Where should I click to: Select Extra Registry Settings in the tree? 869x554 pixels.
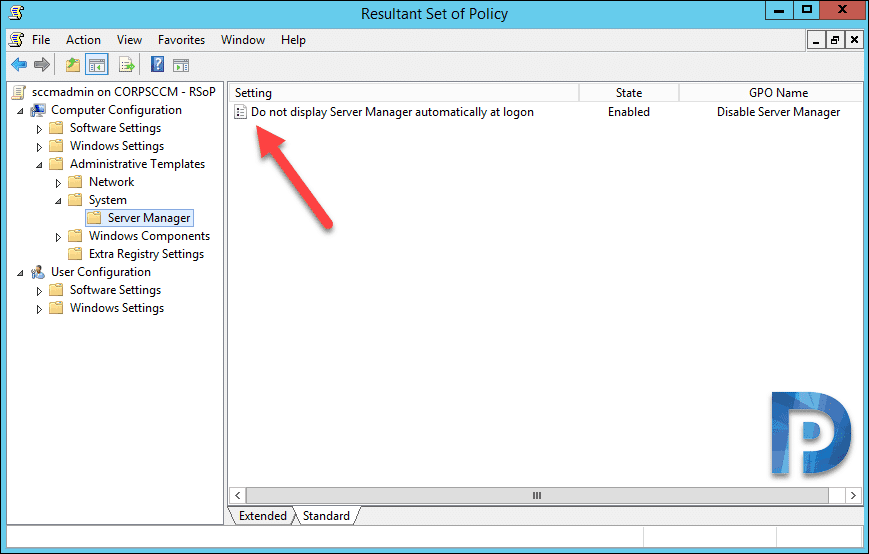(x=146, y=254)
